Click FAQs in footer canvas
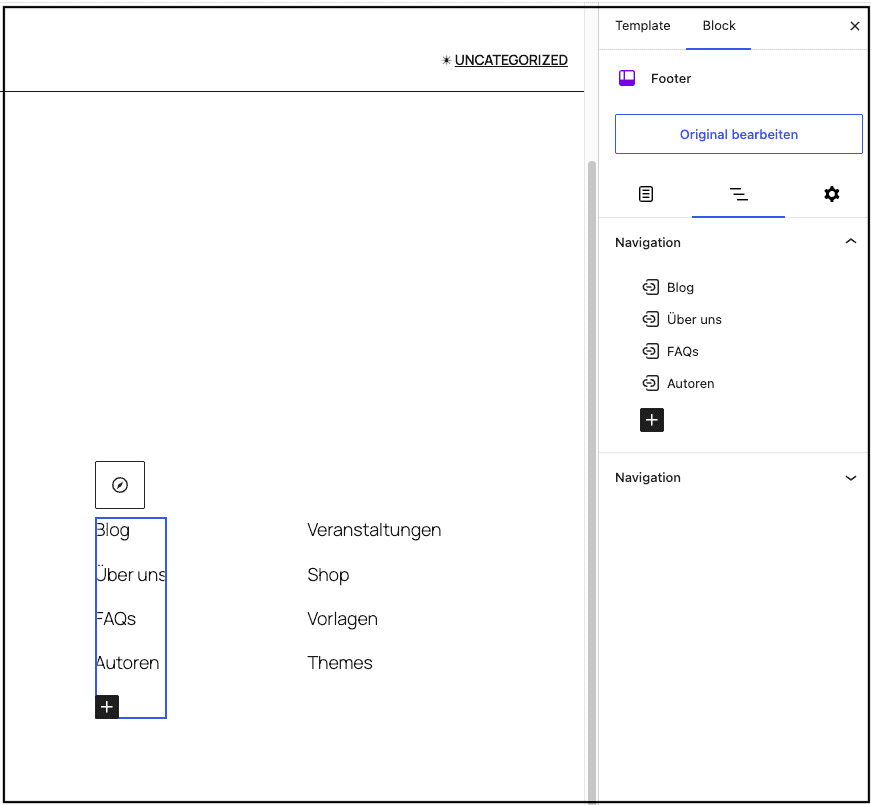 coord(116,619)
